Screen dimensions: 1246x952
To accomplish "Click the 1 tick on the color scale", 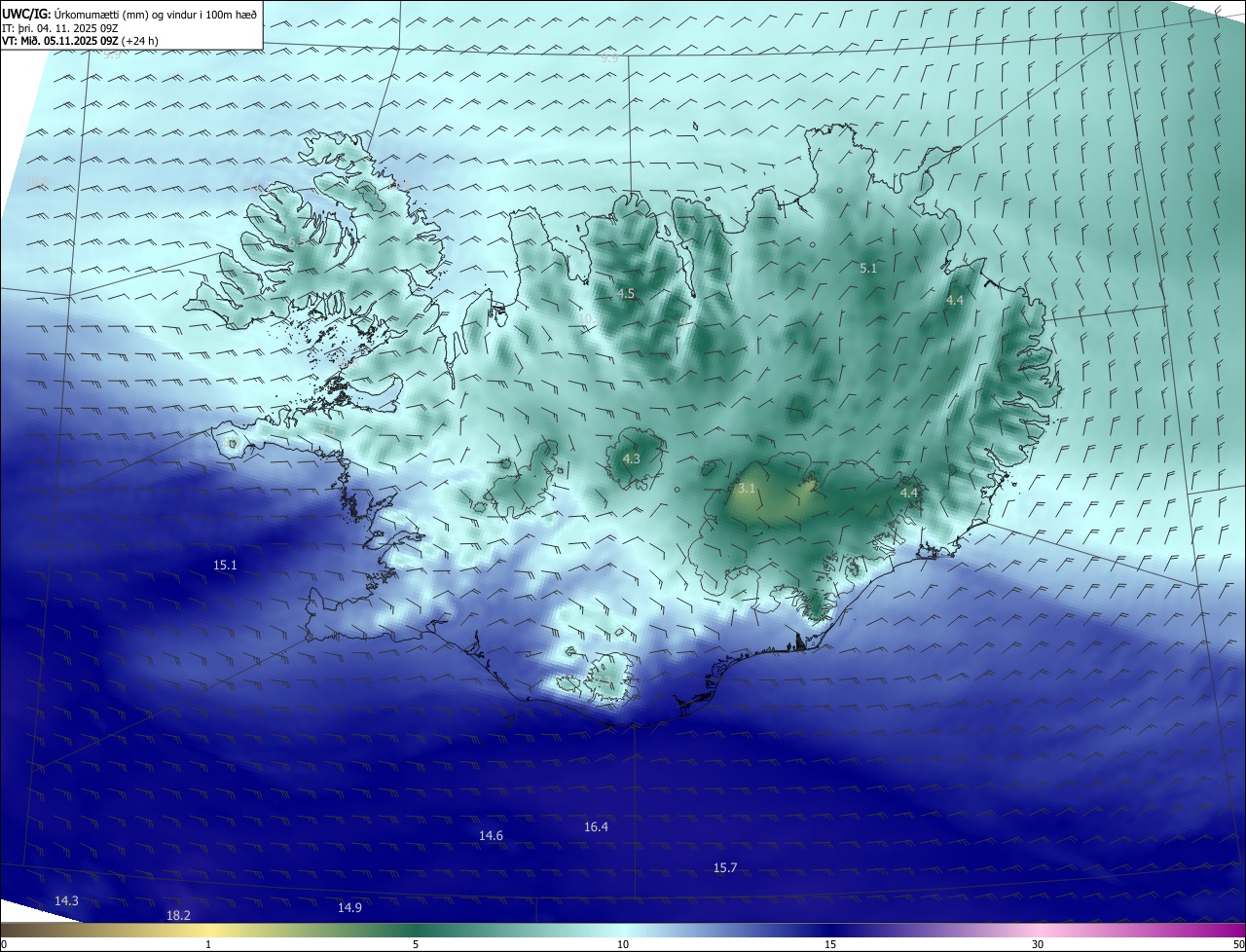I will coord(208,944).
